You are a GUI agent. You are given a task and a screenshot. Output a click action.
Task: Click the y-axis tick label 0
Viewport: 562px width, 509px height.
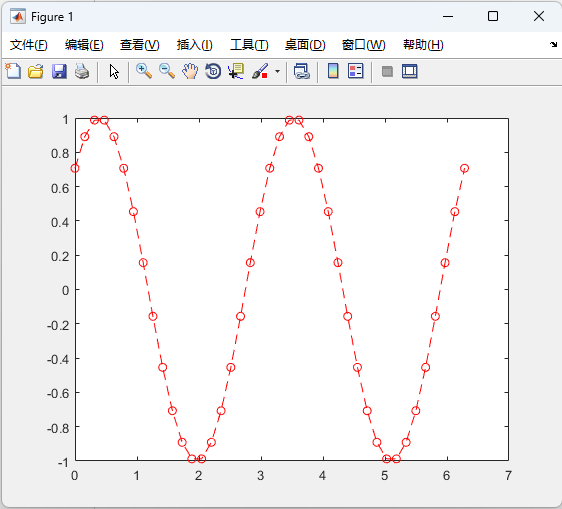pos(65,290)
